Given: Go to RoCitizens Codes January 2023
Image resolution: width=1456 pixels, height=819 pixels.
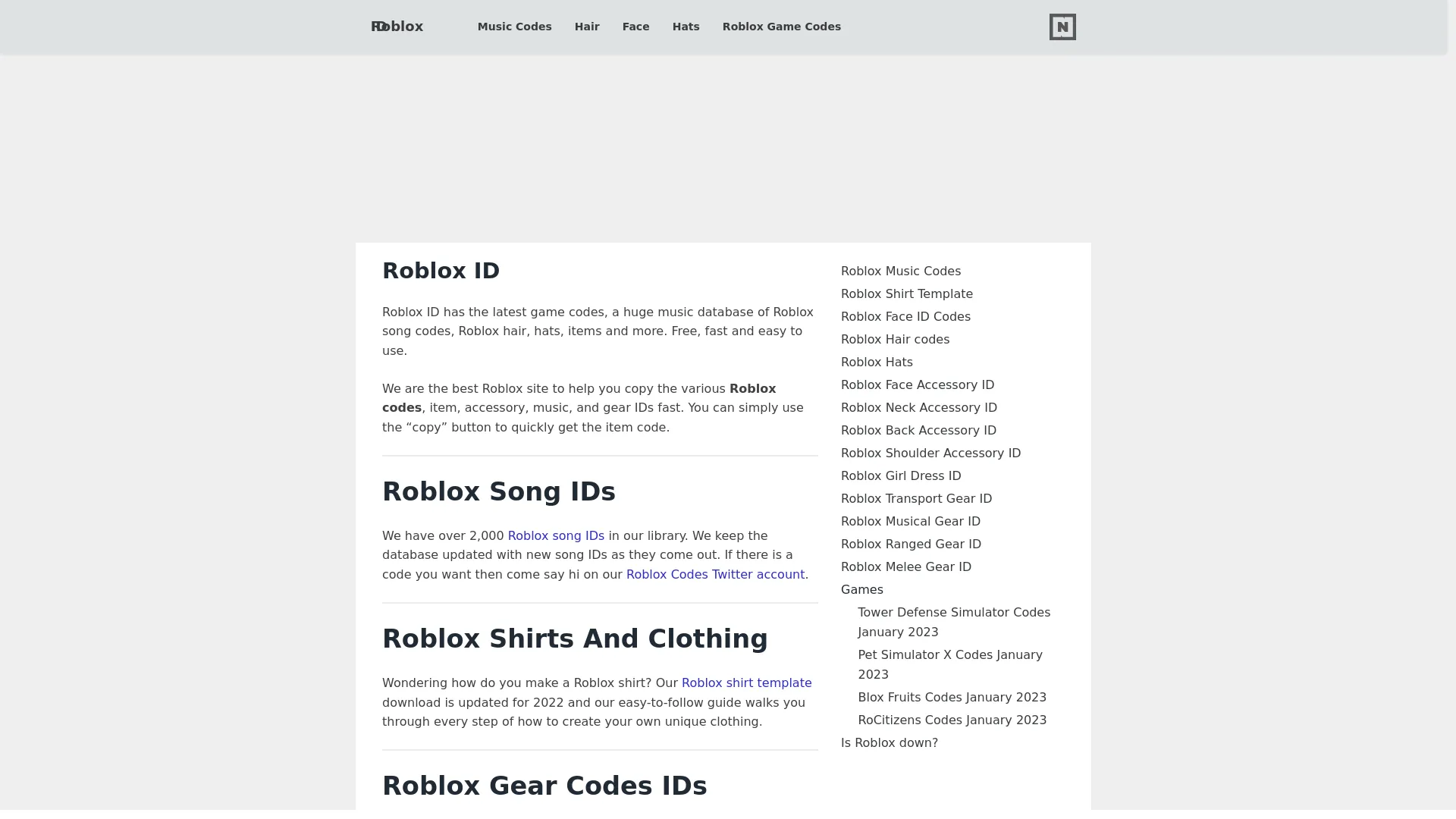Looking at the screenshot, I should tap(952, 720).
